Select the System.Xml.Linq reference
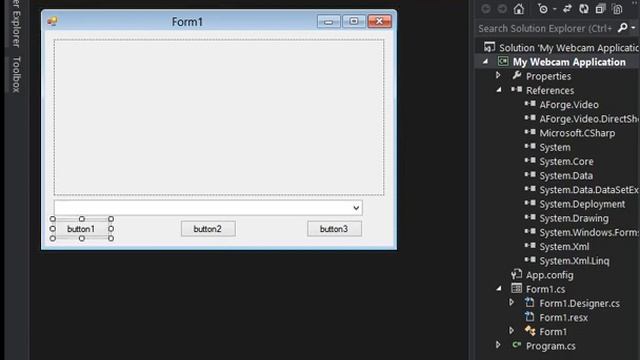Viewport: 640px width, 360px height. (574, 261)
